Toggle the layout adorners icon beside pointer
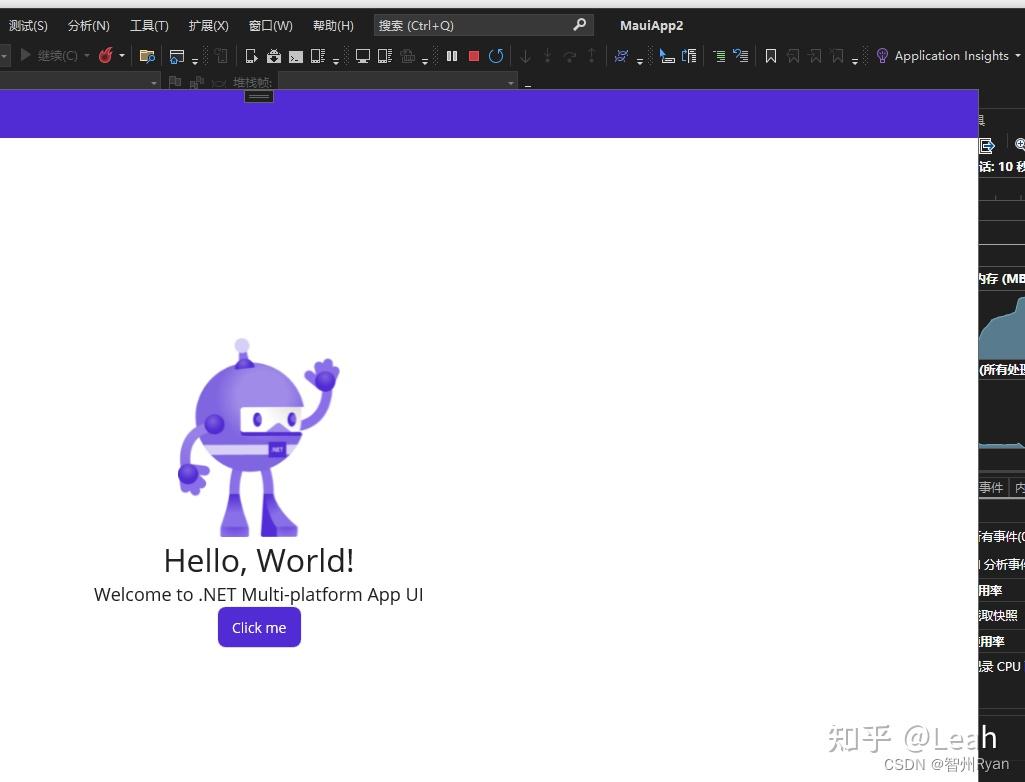Viewport: 1025px width, 782px height. point(689,56)
